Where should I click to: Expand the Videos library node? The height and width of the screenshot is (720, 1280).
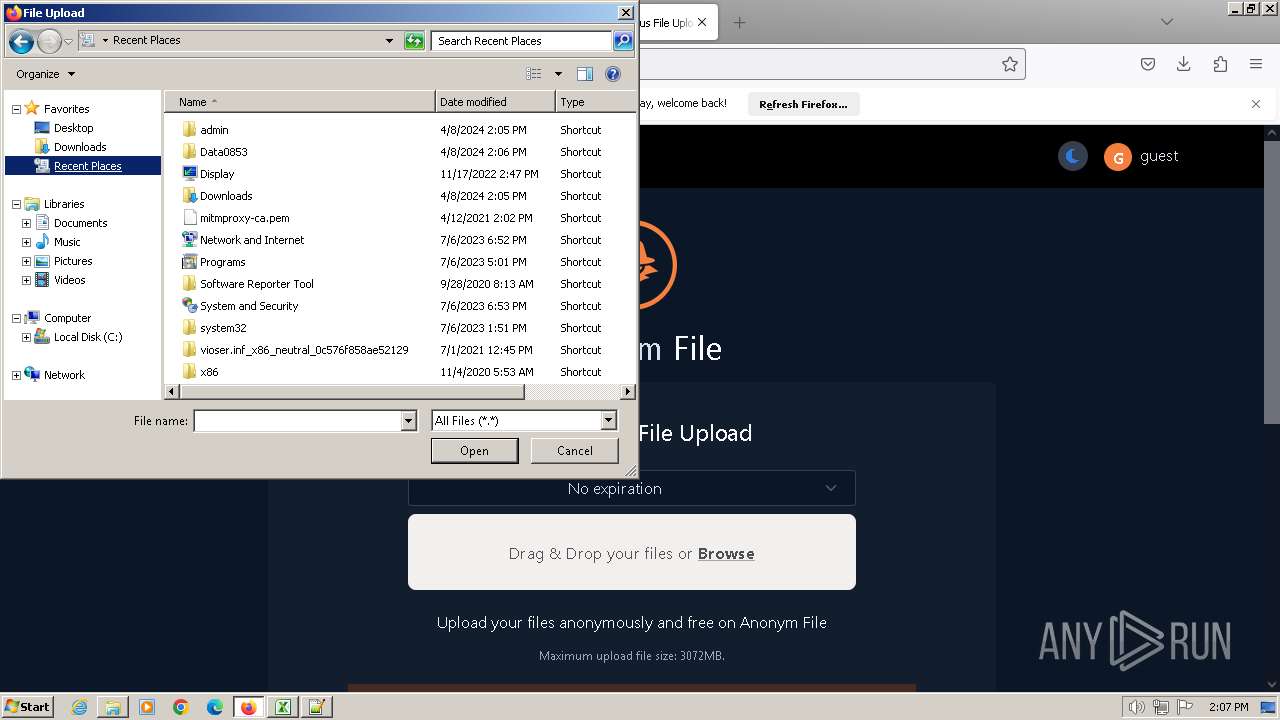tap(26, 280)
